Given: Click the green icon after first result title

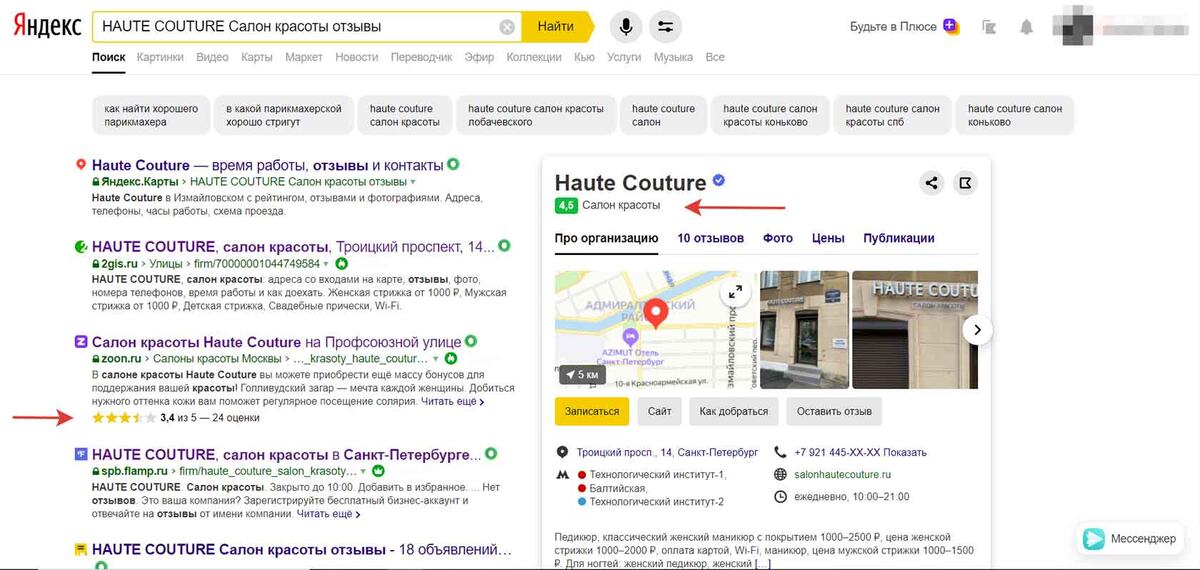Looking at the screenshot, I should point(453,164).
